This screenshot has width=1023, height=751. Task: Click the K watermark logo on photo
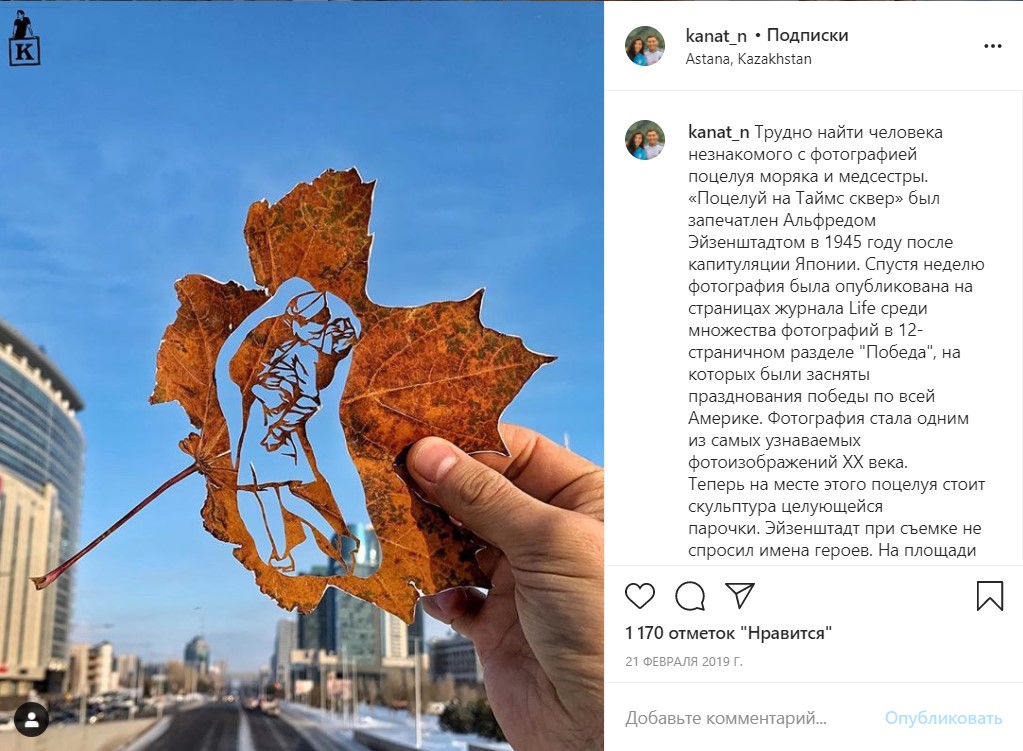point(24,38)
